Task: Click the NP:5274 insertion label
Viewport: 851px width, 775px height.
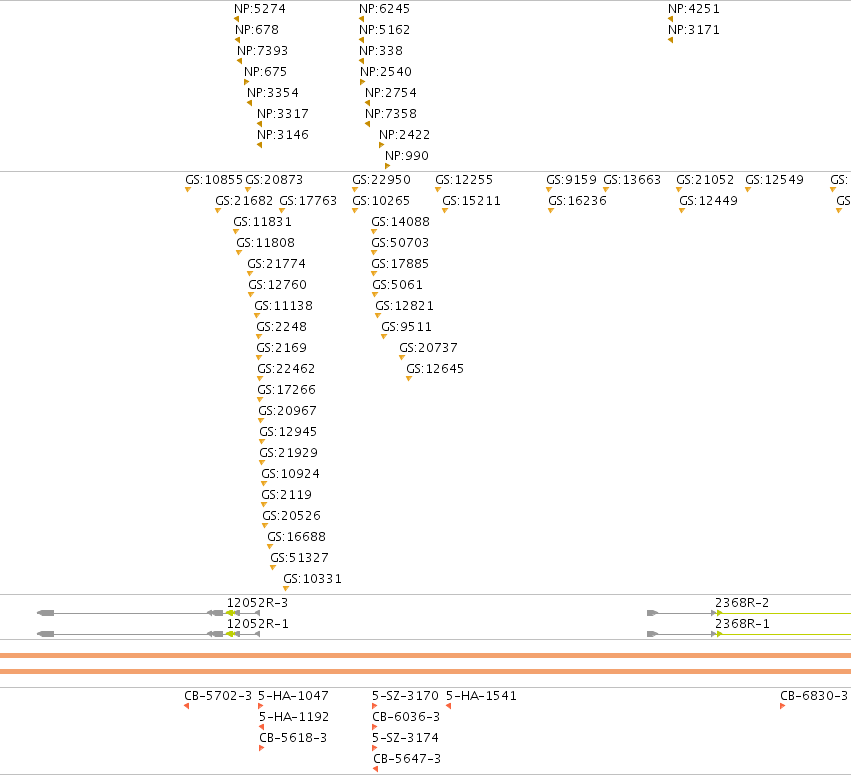Action: 259,9
